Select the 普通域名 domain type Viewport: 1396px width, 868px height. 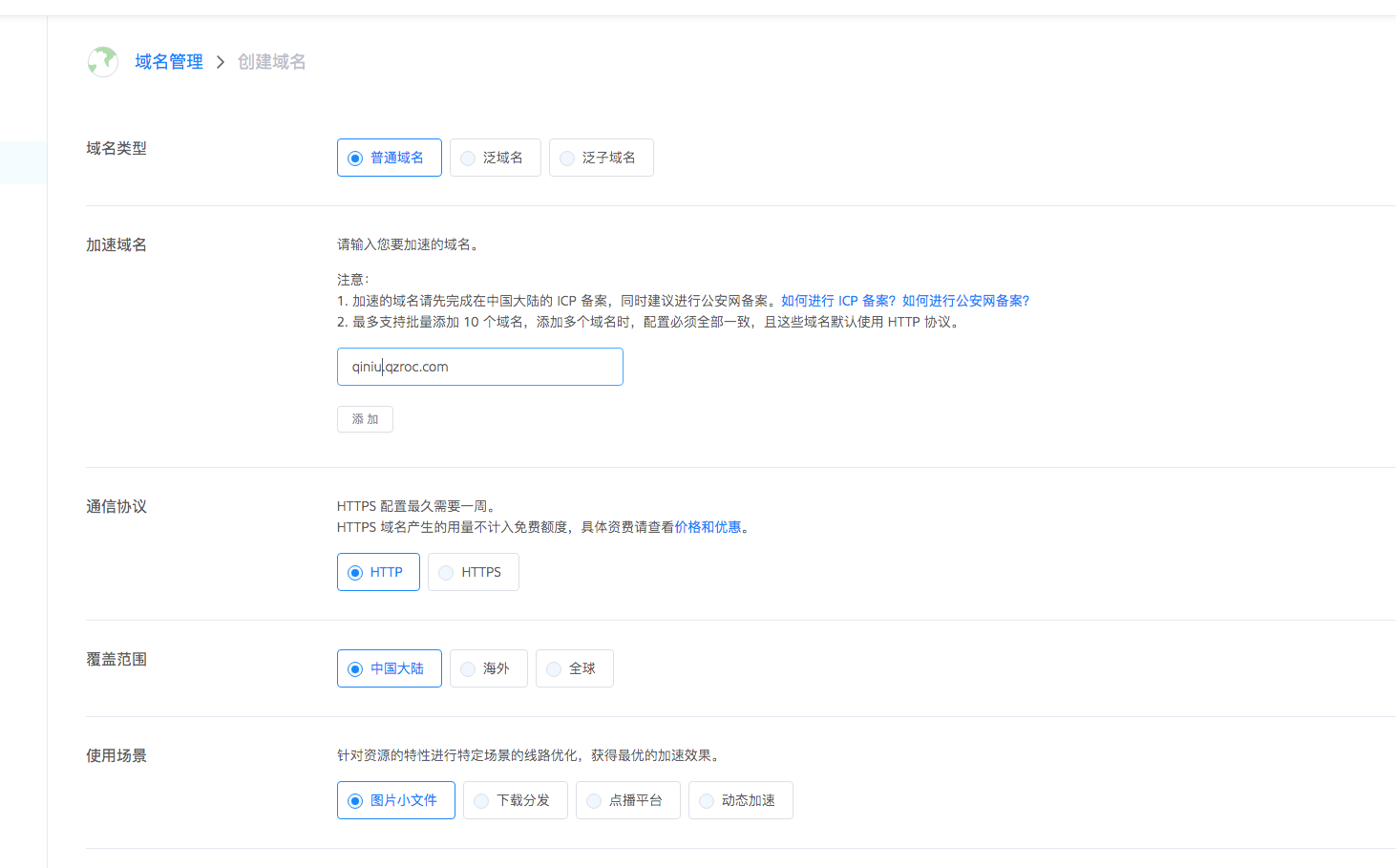point(389,158)
